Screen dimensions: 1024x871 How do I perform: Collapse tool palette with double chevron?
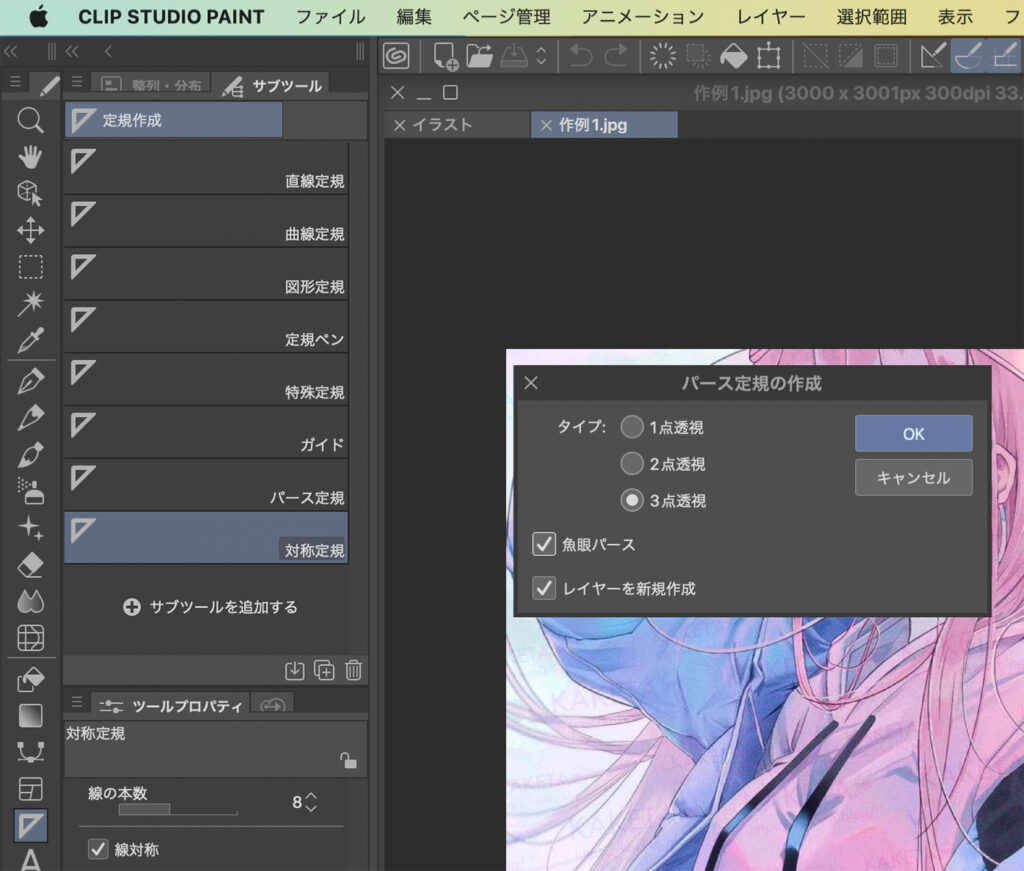click(10, 51)
